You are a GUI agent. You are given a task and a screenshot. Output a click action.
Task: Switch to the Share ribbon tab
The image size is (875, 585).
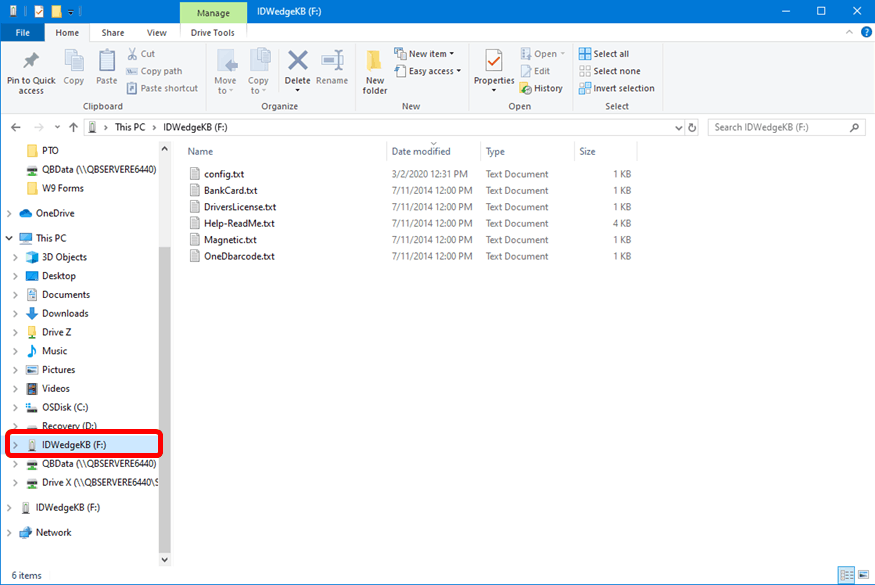point(113,32)
